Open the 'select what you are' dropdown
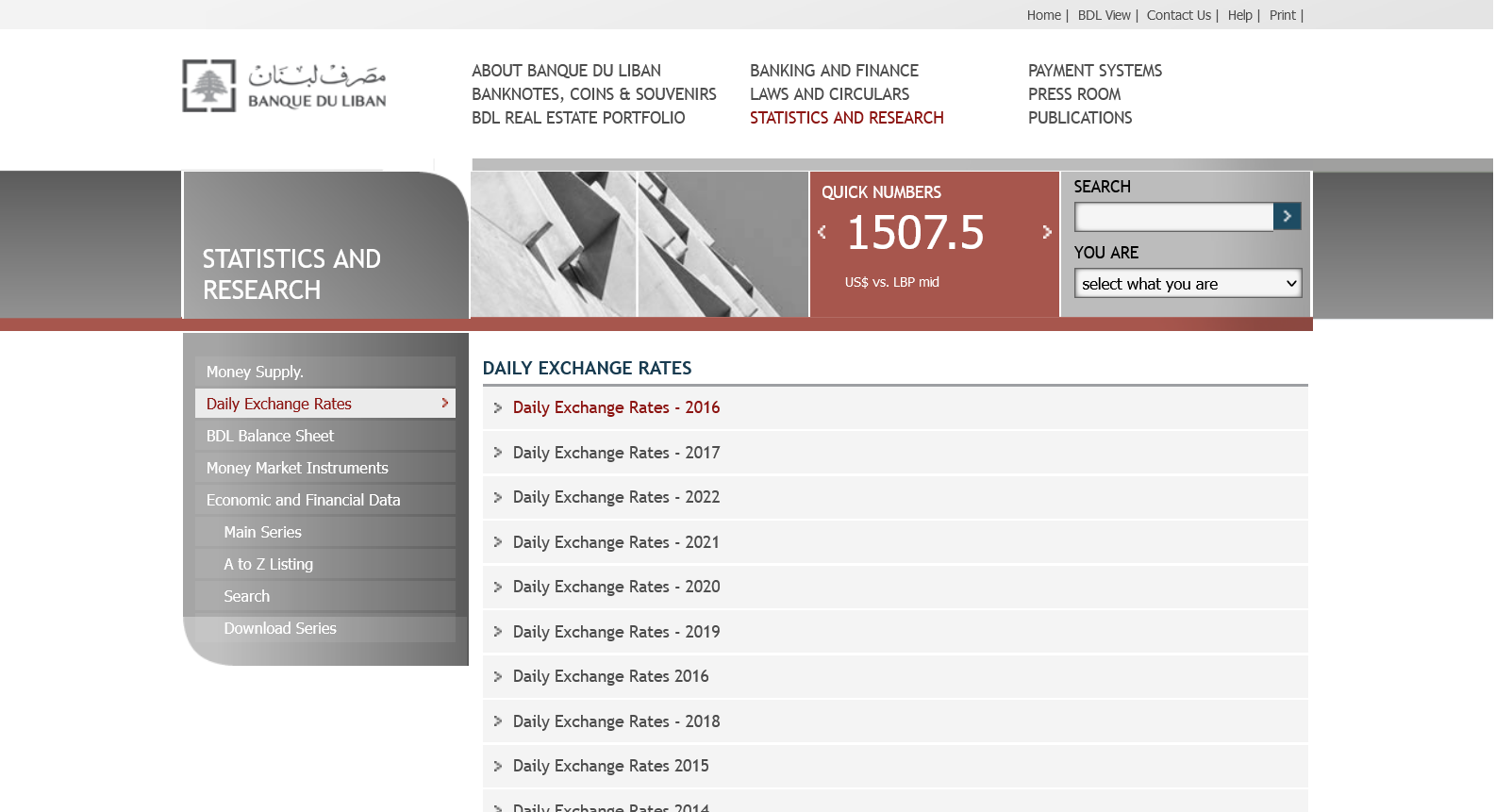Image resolution: width=1512 pixels, height=812 pixels. click(1188, 284)
